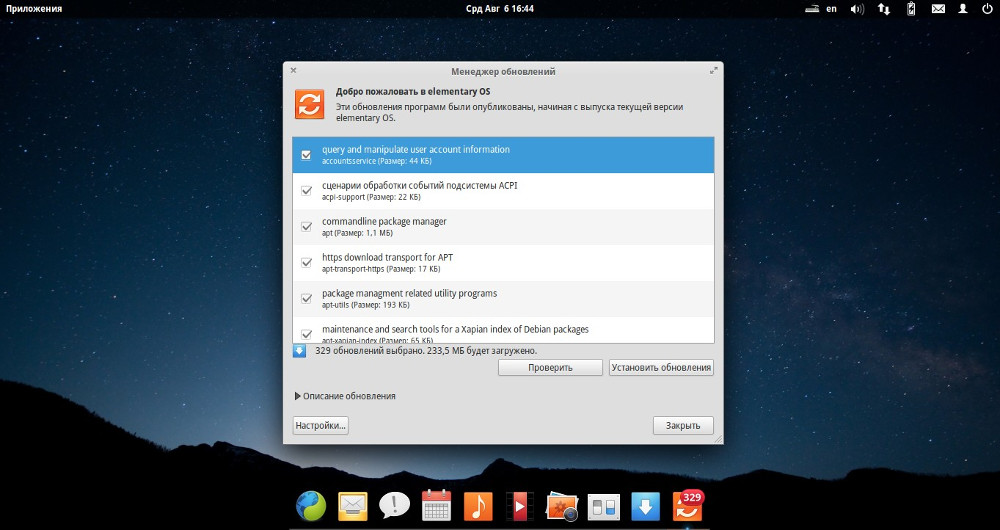
Task: Open the Software Center download icon in dock
Action: click(x=645, y=507)
